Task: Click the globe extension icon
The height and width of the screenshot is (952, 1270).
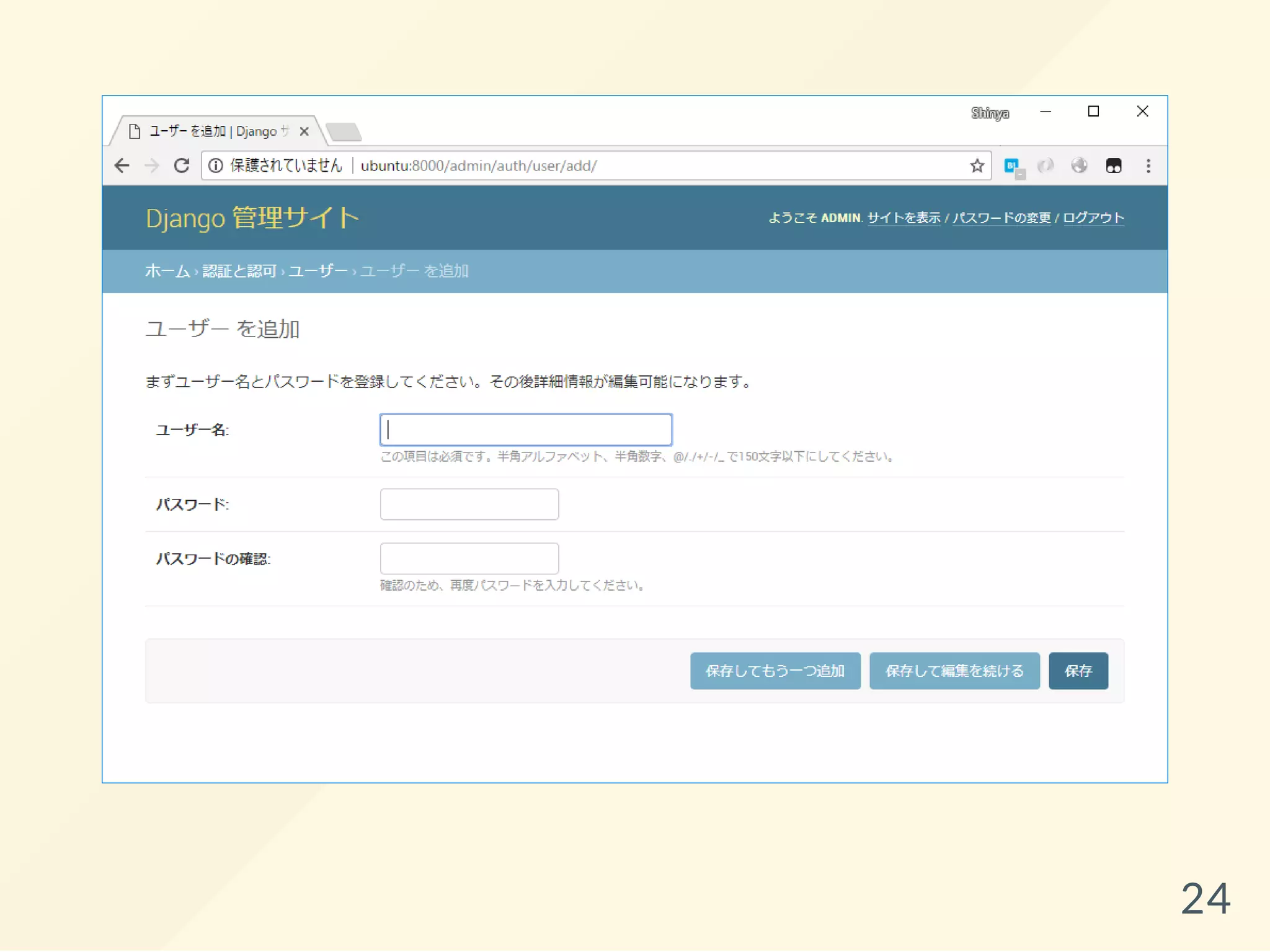Action: (1079, 165)
